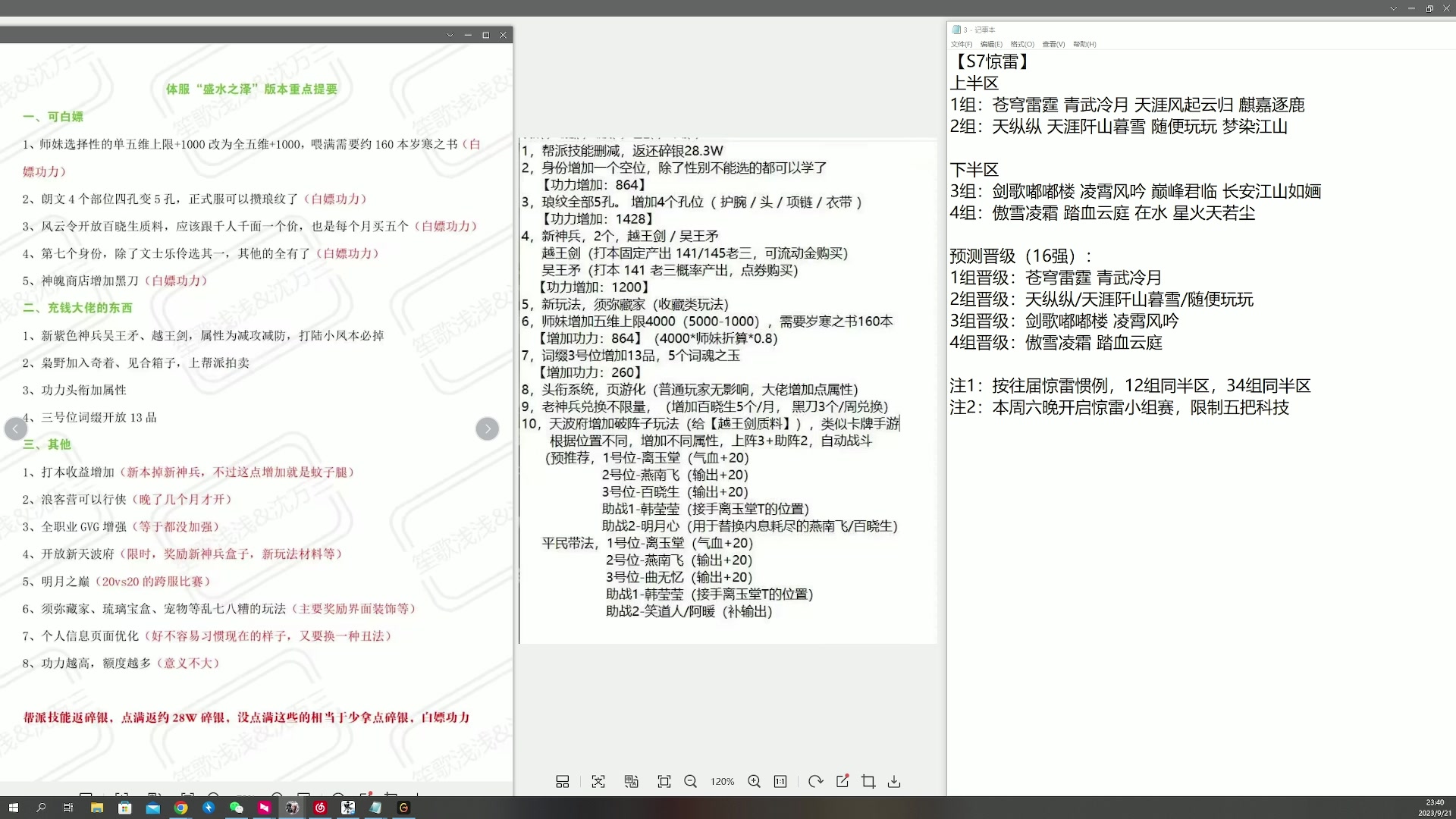This screenshot has height=819, width=1456.
Task: Zoom out using the magnifier minus icon
Action: point(691,781)
